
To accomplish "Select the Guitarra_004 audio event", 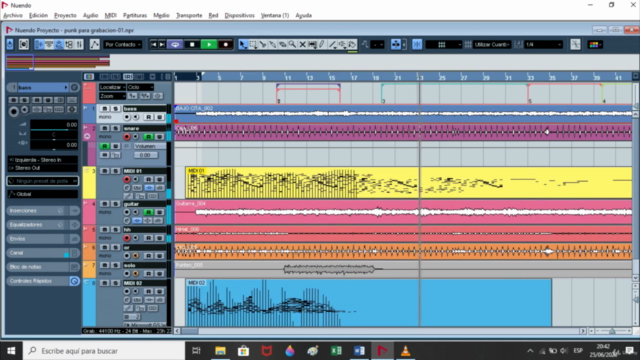I will pyautogui.click(x=403, y=212).
